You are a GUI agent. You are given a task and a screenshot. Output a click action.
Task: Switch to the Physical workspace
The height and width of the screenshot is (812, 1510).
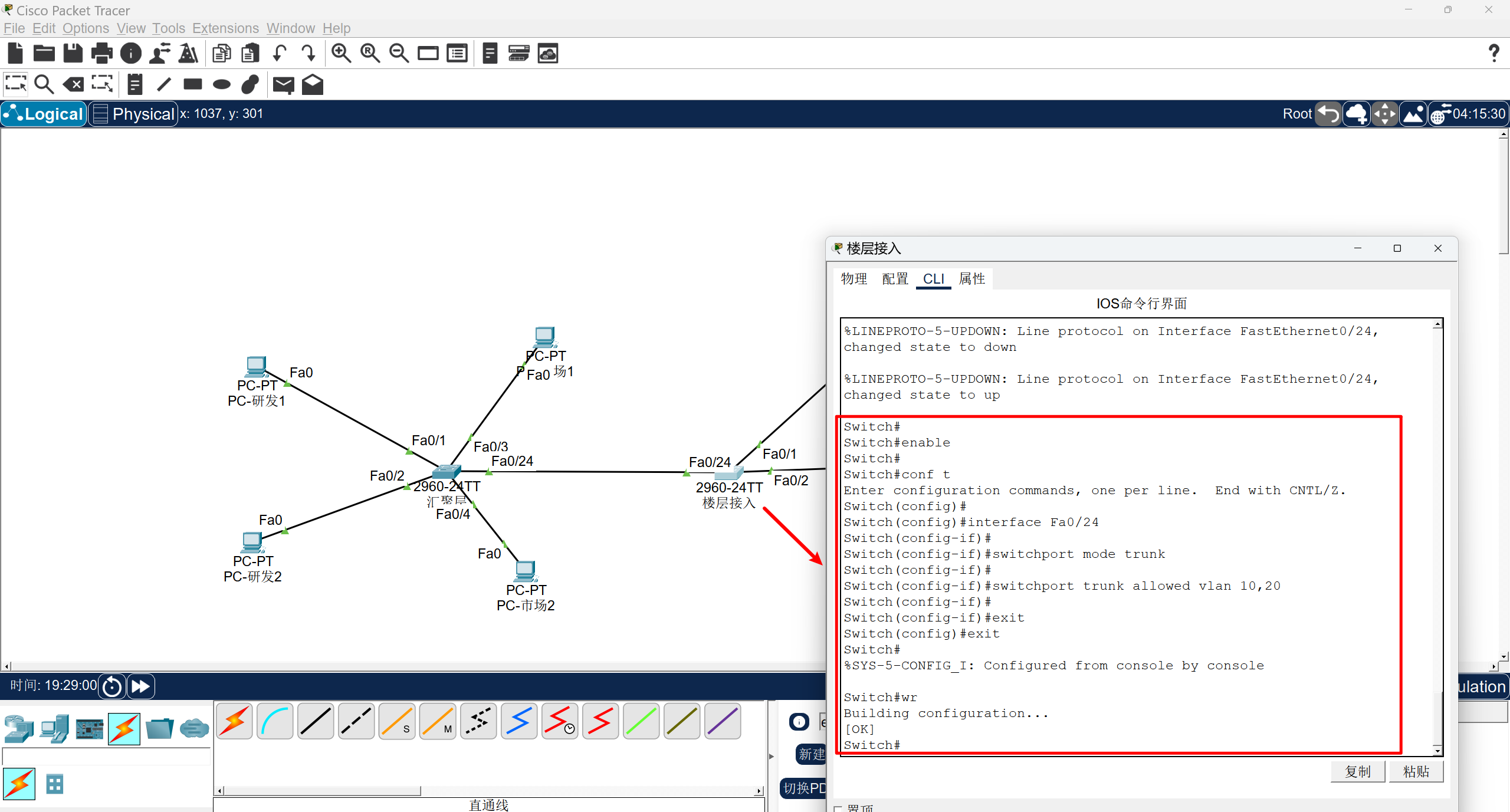(133, 114)
